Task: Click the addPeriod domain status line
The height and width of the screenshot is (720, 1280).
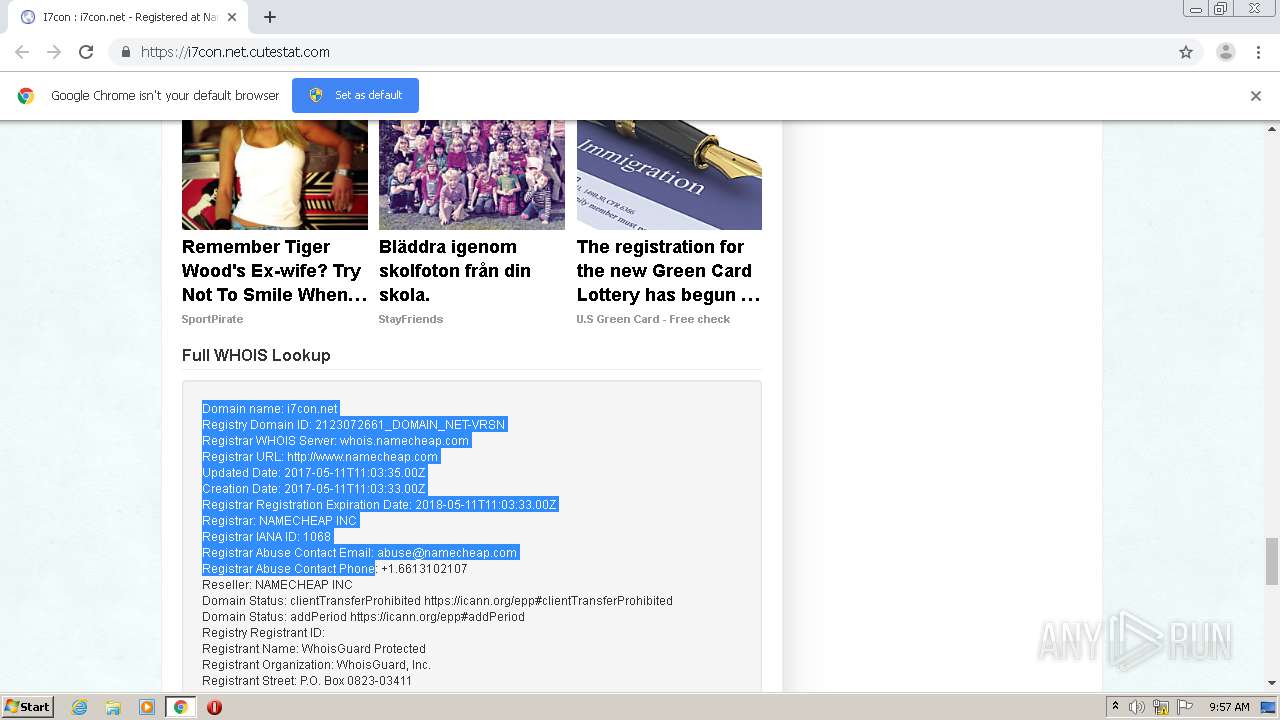Action: (363, 616)
